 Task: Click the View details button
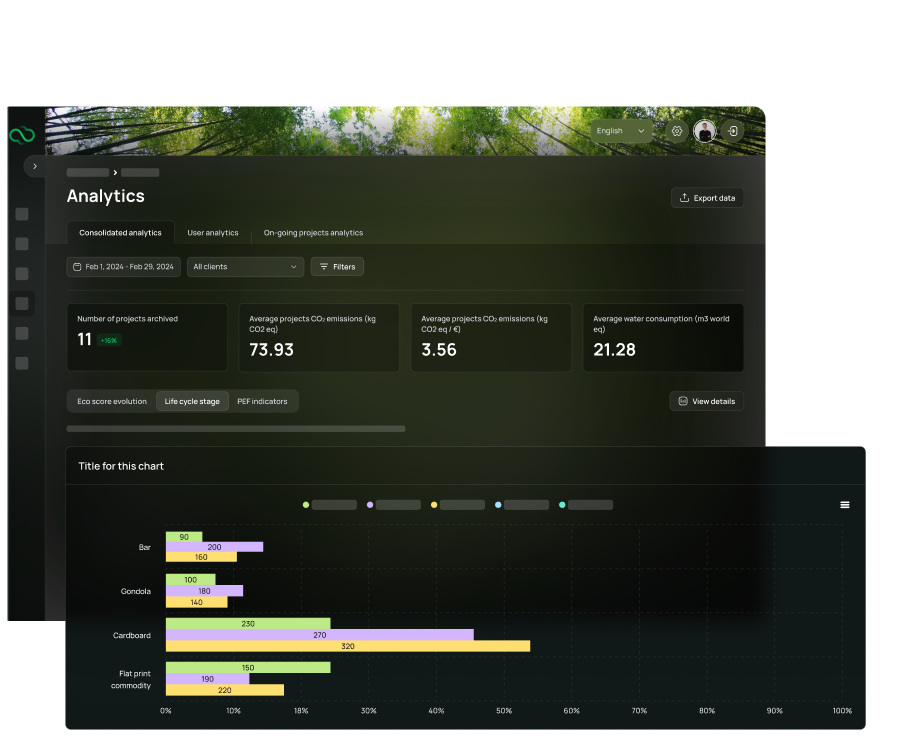[x=706, y=401]
